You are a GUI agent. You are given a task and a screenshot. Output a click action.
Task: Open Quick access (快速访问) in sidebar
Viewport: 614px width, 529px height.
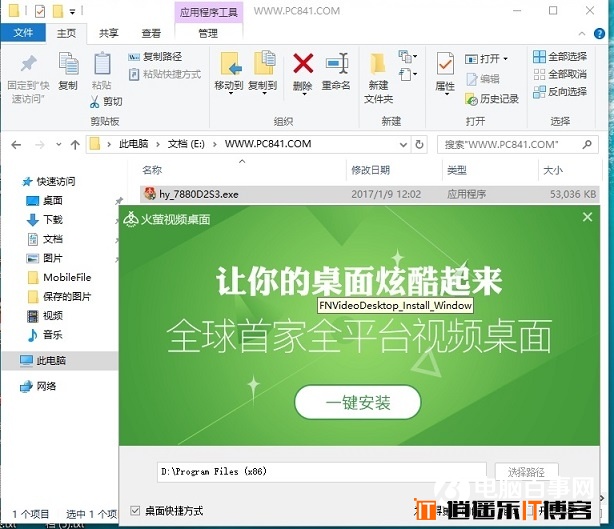click(x=49, y=181)
